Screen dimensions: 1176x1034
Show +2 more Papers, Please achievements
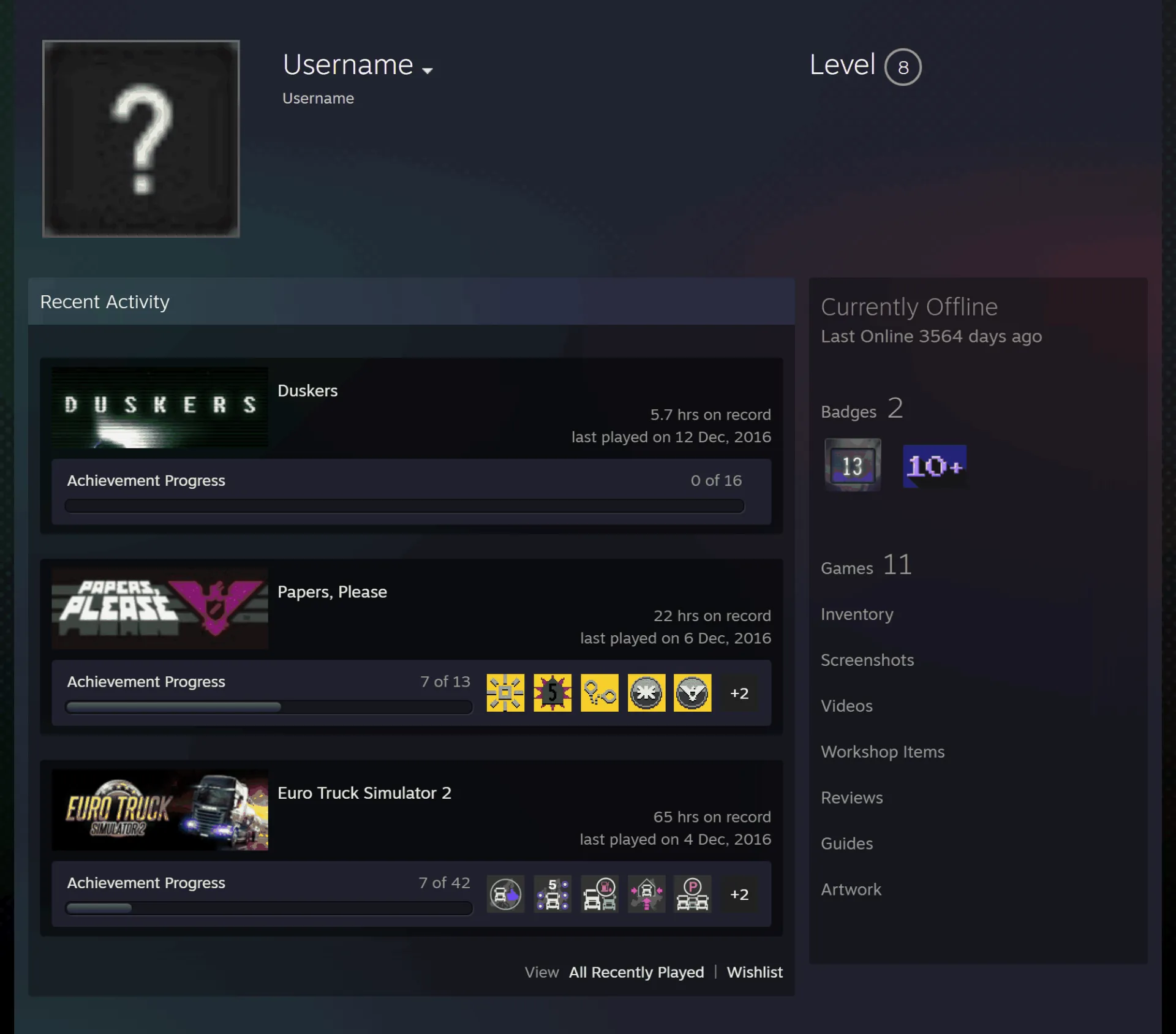click(739, 693)
